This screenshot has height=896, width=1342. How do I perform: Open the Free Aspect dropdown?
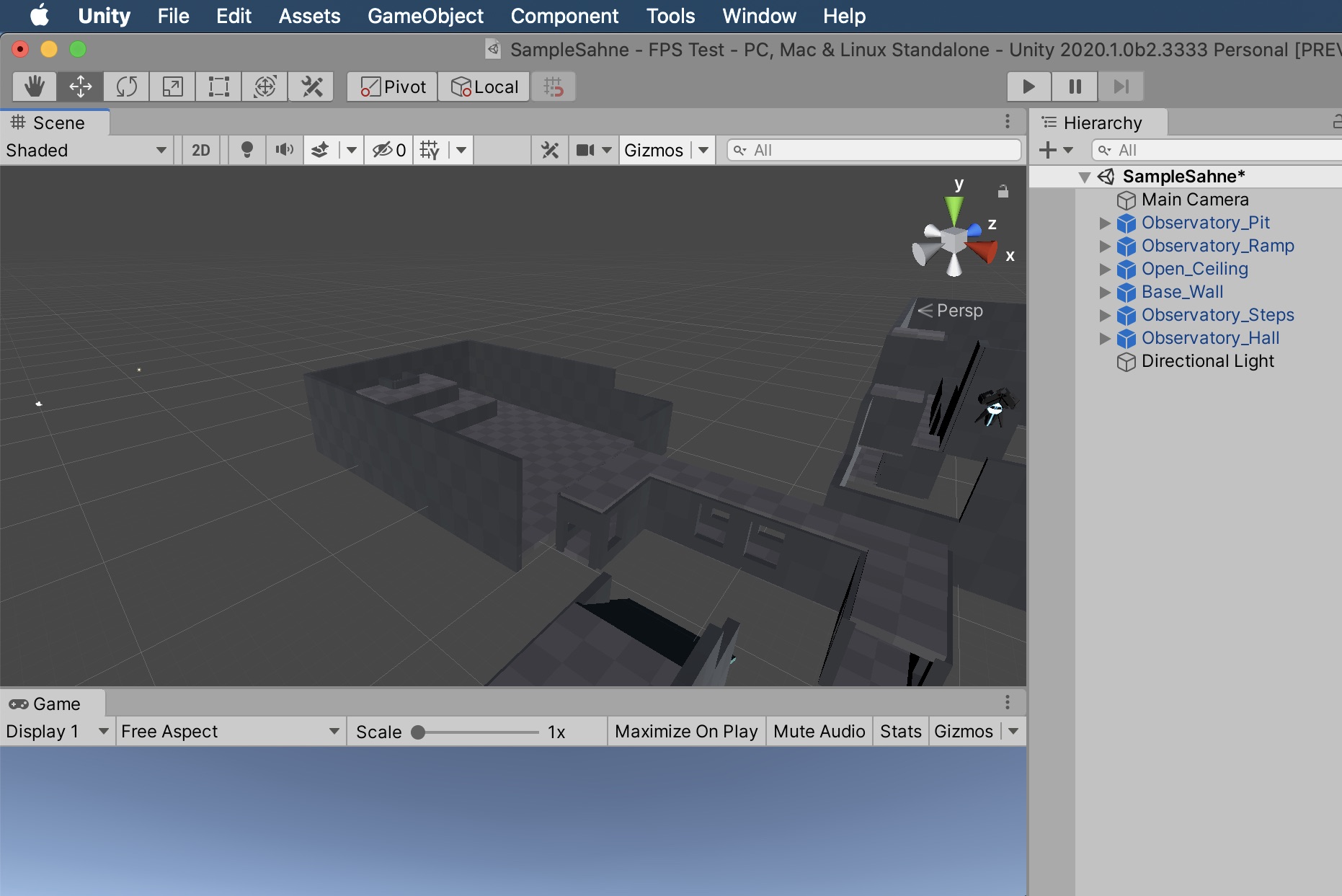tap(229, 731)
